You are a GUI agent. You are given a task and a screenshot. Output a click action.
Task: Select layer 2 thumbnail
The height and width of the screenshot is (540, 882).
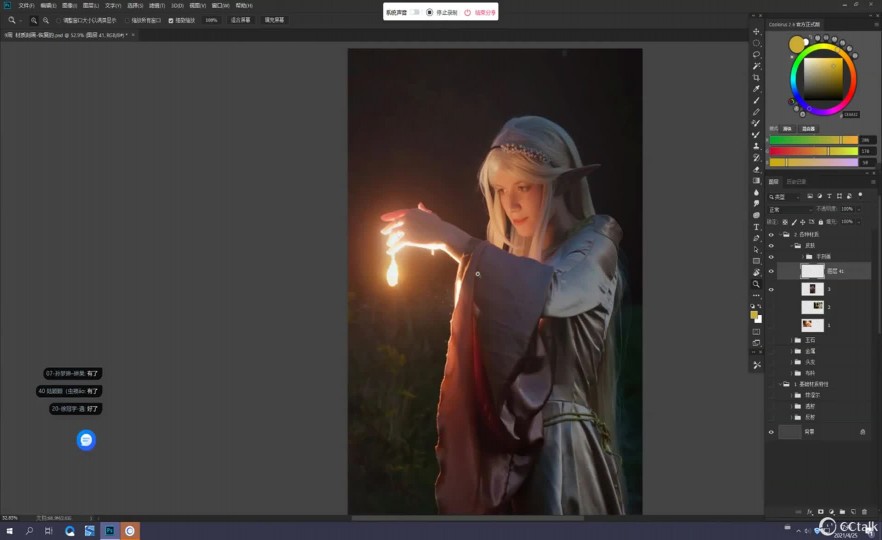point(812,307)
